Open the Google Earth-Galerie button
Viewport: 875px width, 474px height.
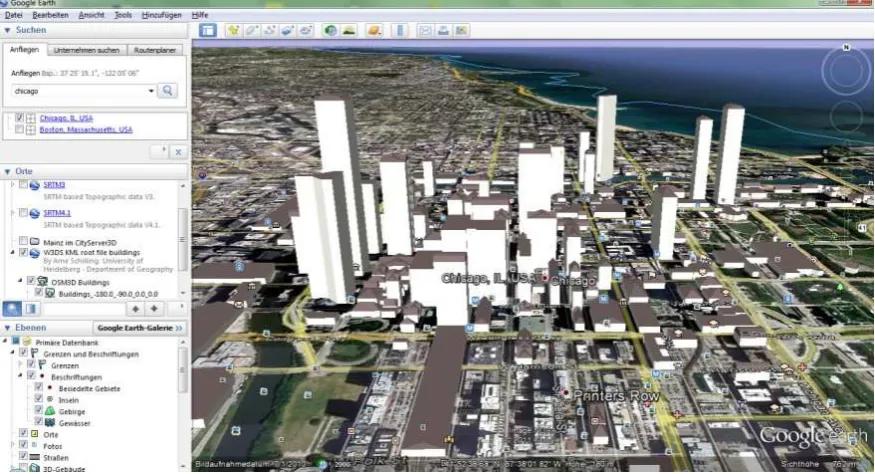[x=140, y=328]
